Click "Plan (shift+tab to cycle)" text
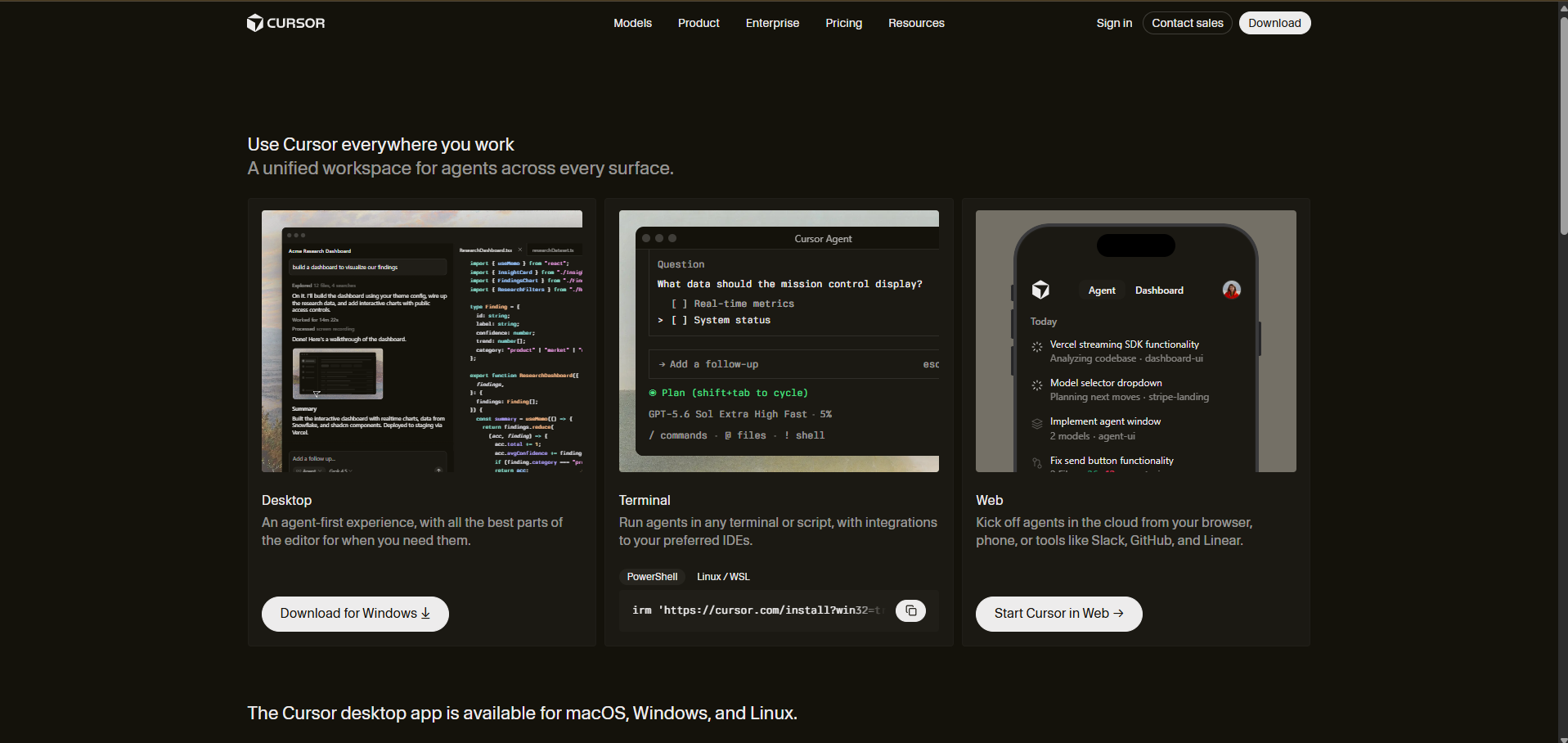 [735, 393]
